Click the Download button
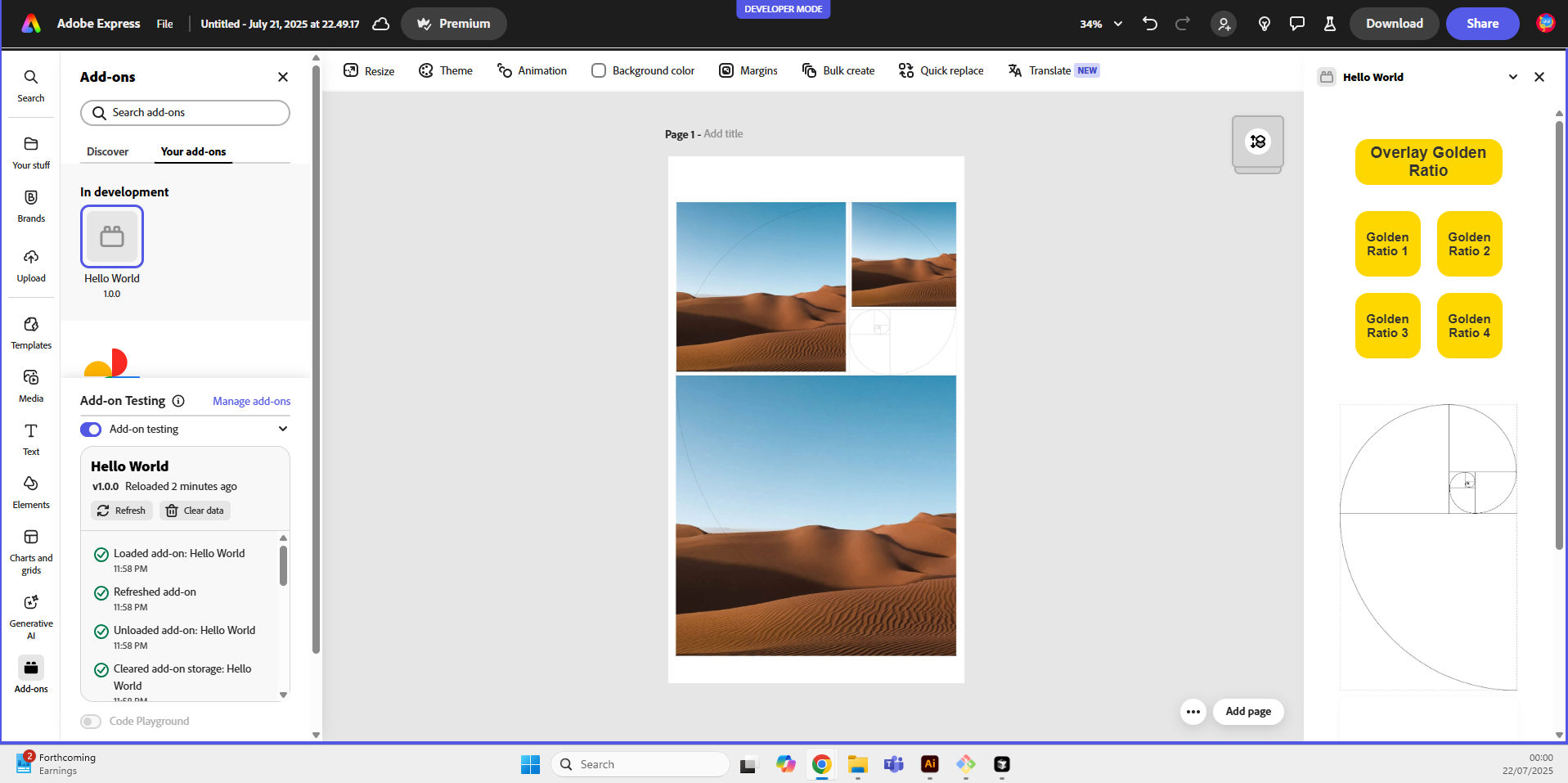This screenshot has height=783, width=1568. click(1395, 24)
